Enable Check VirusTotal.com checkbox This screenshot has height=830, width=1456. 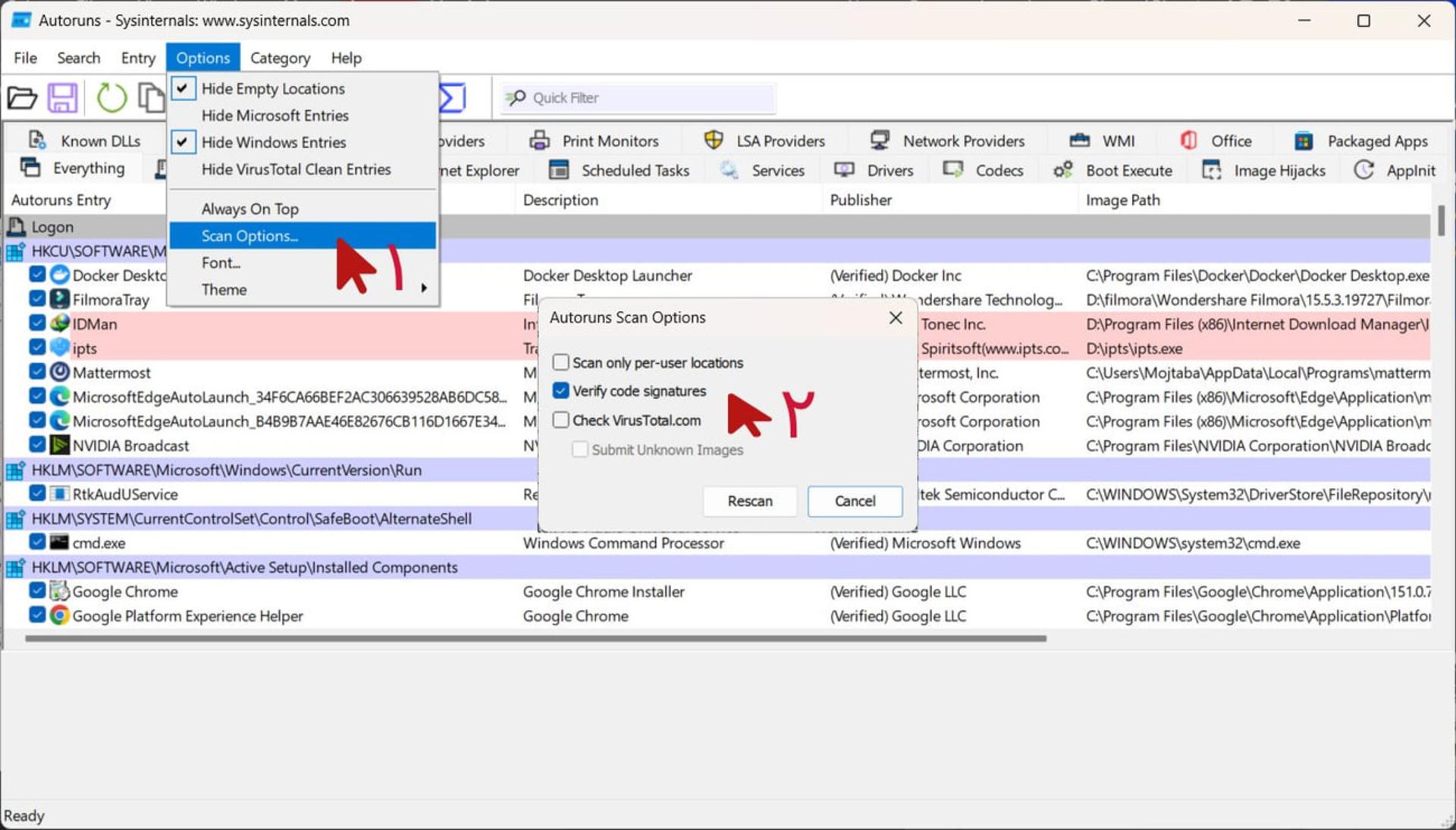(560, 420)
